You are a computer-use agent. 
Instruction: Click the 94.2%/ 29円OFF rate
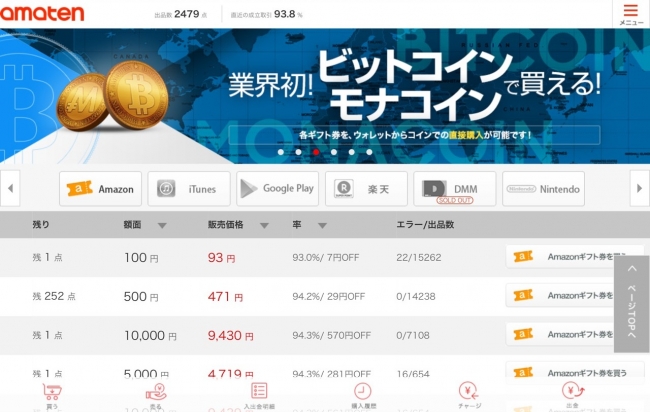tap(329, 296)
